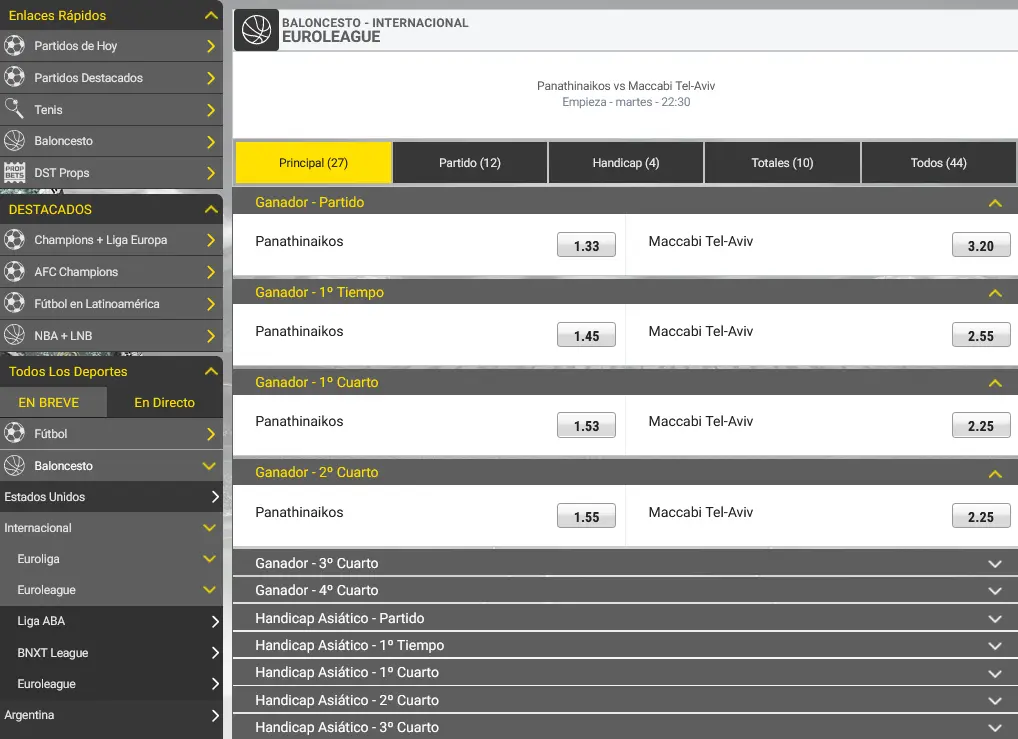Open Partidos de Hoy arrow
Screen dimensions: 1018x739
pos(210,46)
